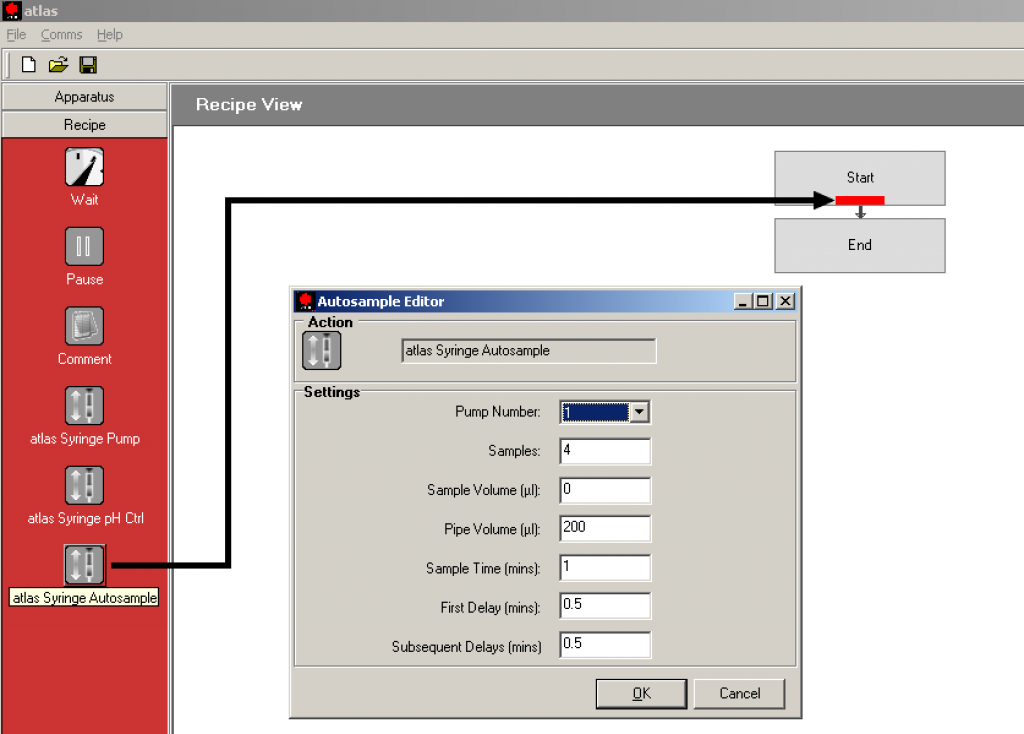Minimize the Autosample Editor window
The width and height of the screenshot is (1024, 734).
coord(743,301)
